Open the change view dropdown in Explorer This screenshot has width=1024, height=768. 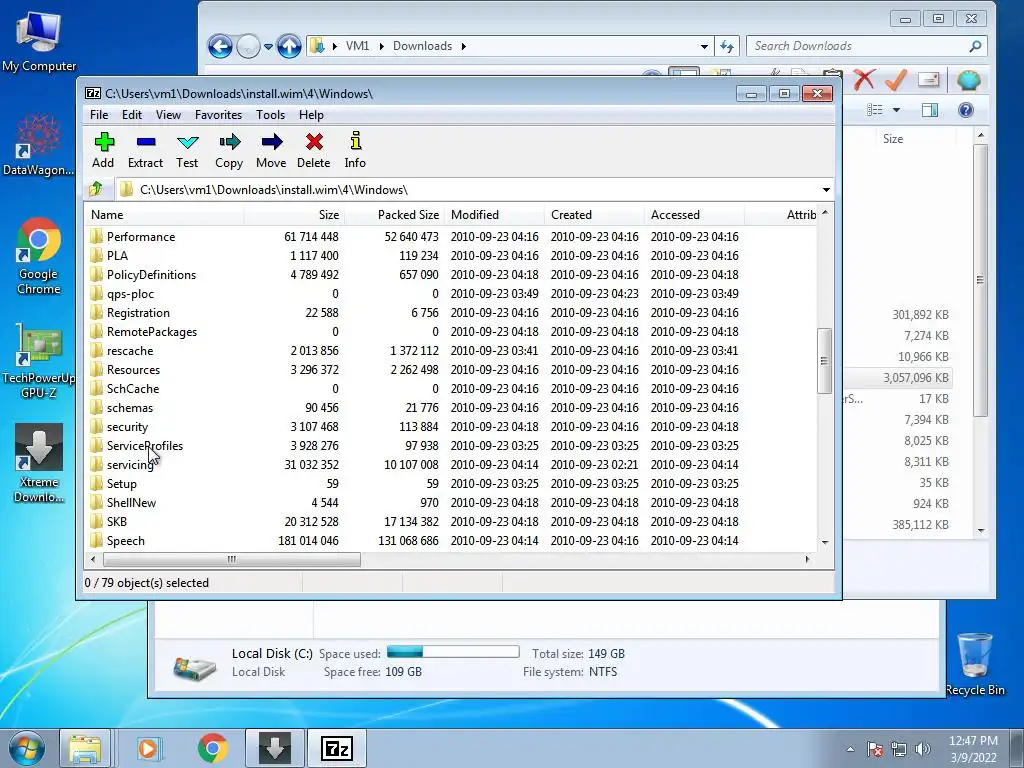coord(896,110)
